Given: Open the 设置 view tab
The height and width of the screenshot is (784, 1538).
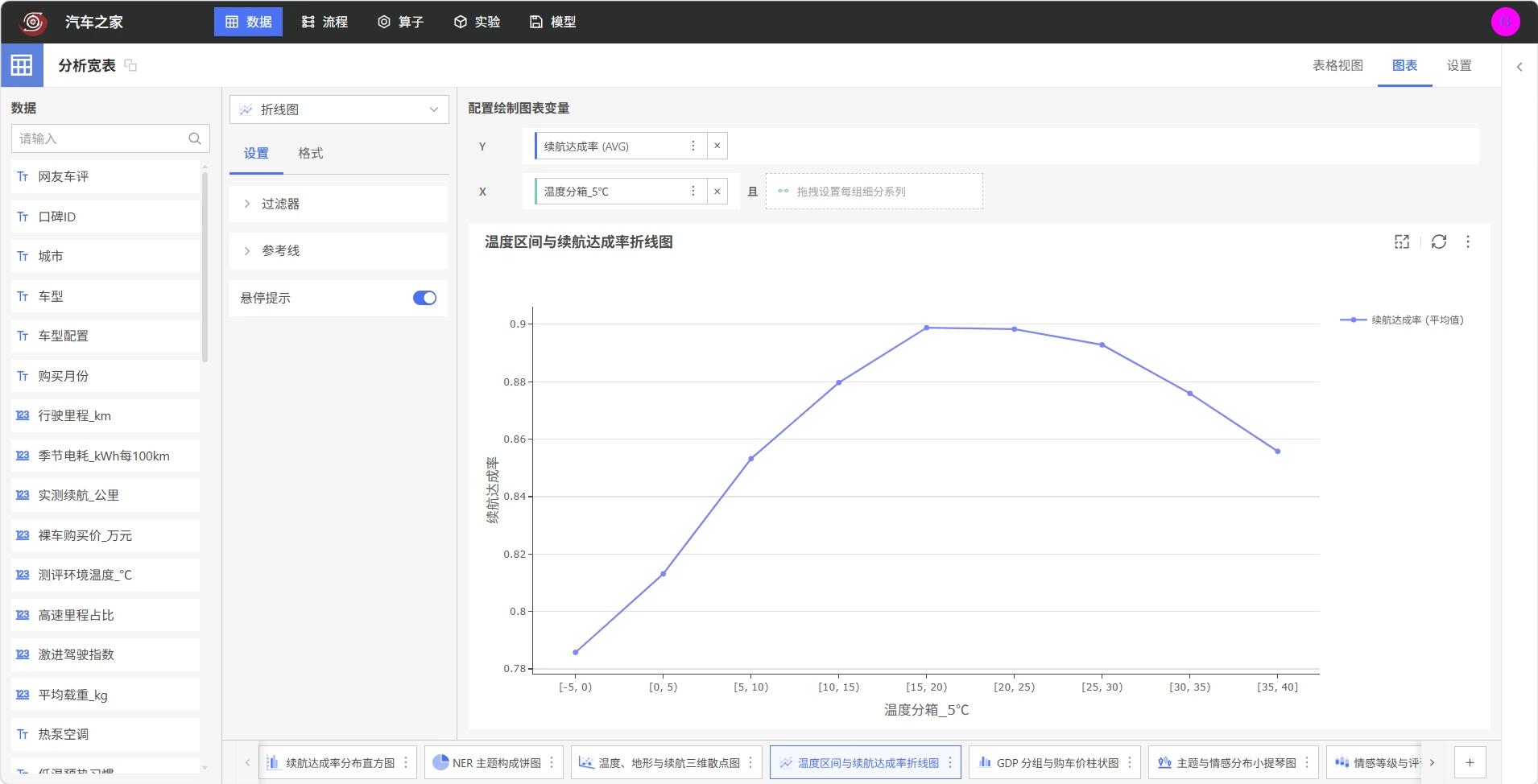Looking at the screenshot, I should [1458, 65].
